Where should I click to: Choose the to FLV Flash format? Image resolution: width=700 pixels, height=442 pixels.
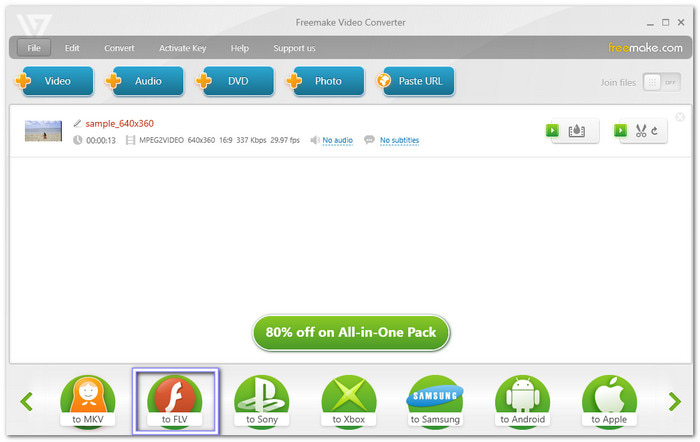coord(175,401)
